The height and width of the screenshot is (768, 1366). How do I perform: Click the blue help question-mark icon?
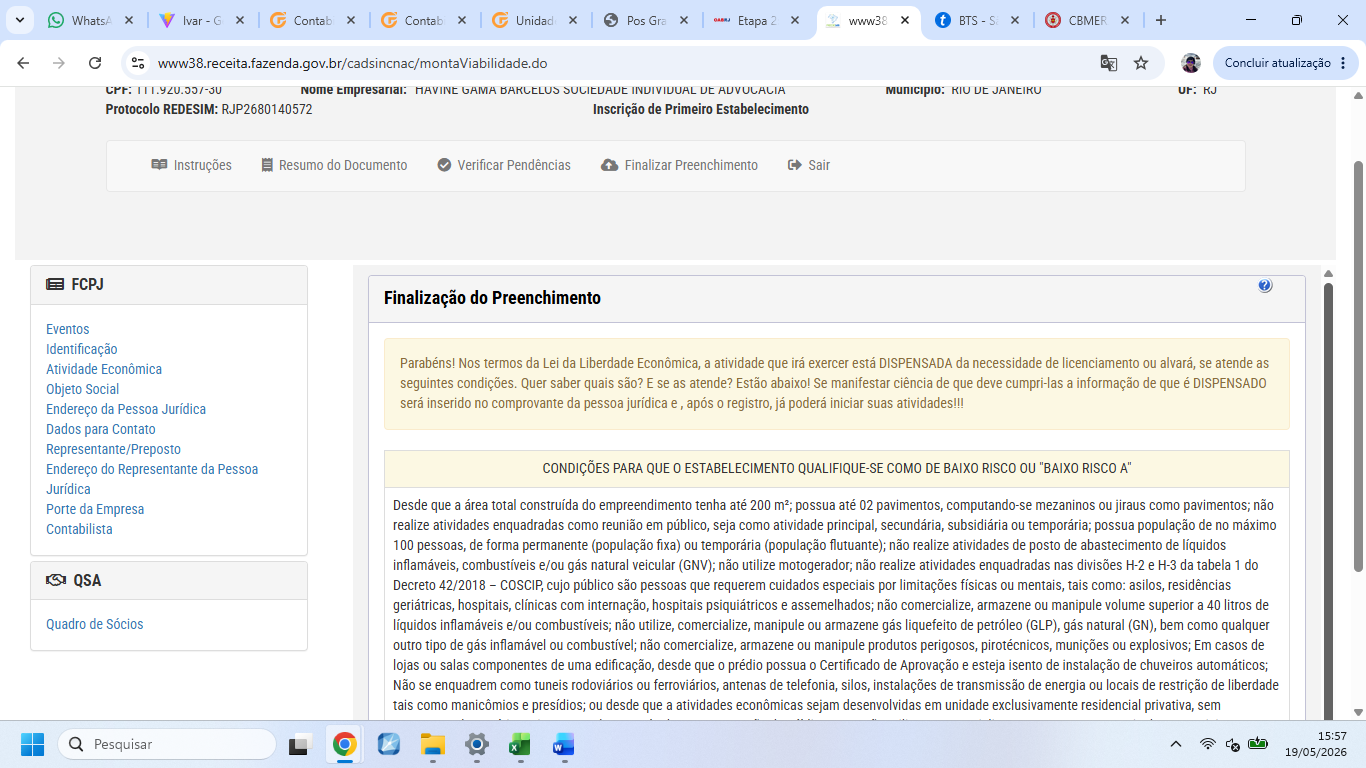[x=1265, y=286]
